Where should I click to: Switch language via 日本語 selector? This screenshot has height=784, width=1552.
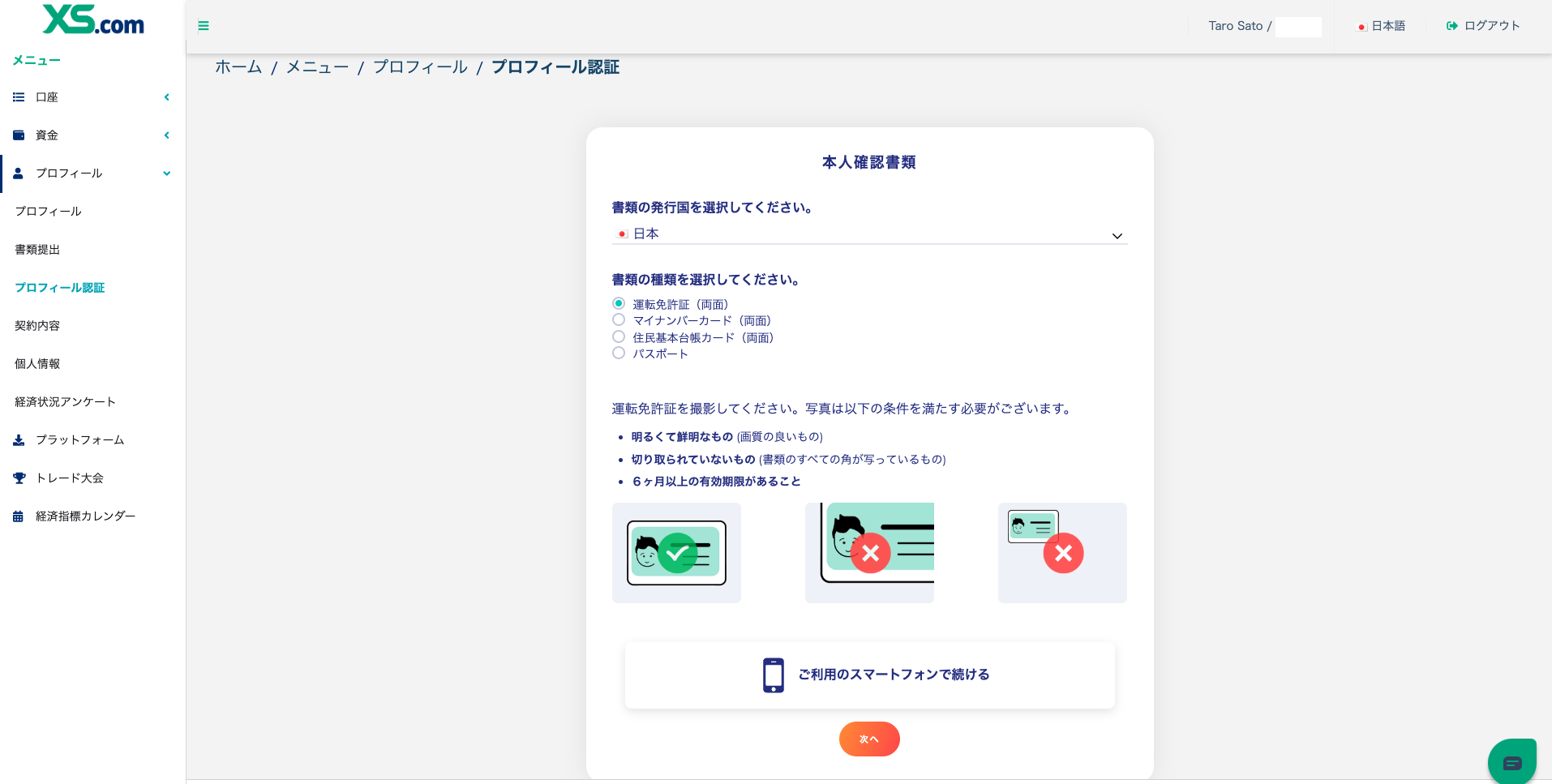[1382, 26]
